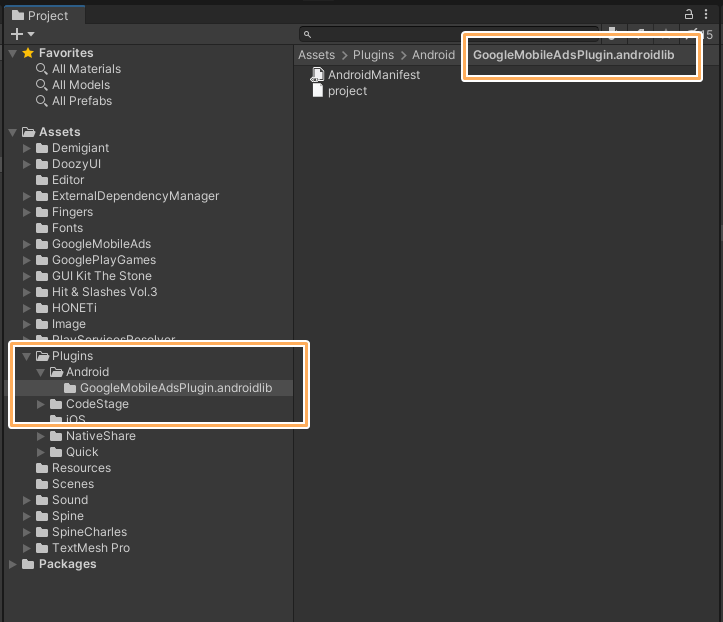
Task: Click the Assets open-folder icon in the tree
Action: pyautogui.click(x=29, y=132)
